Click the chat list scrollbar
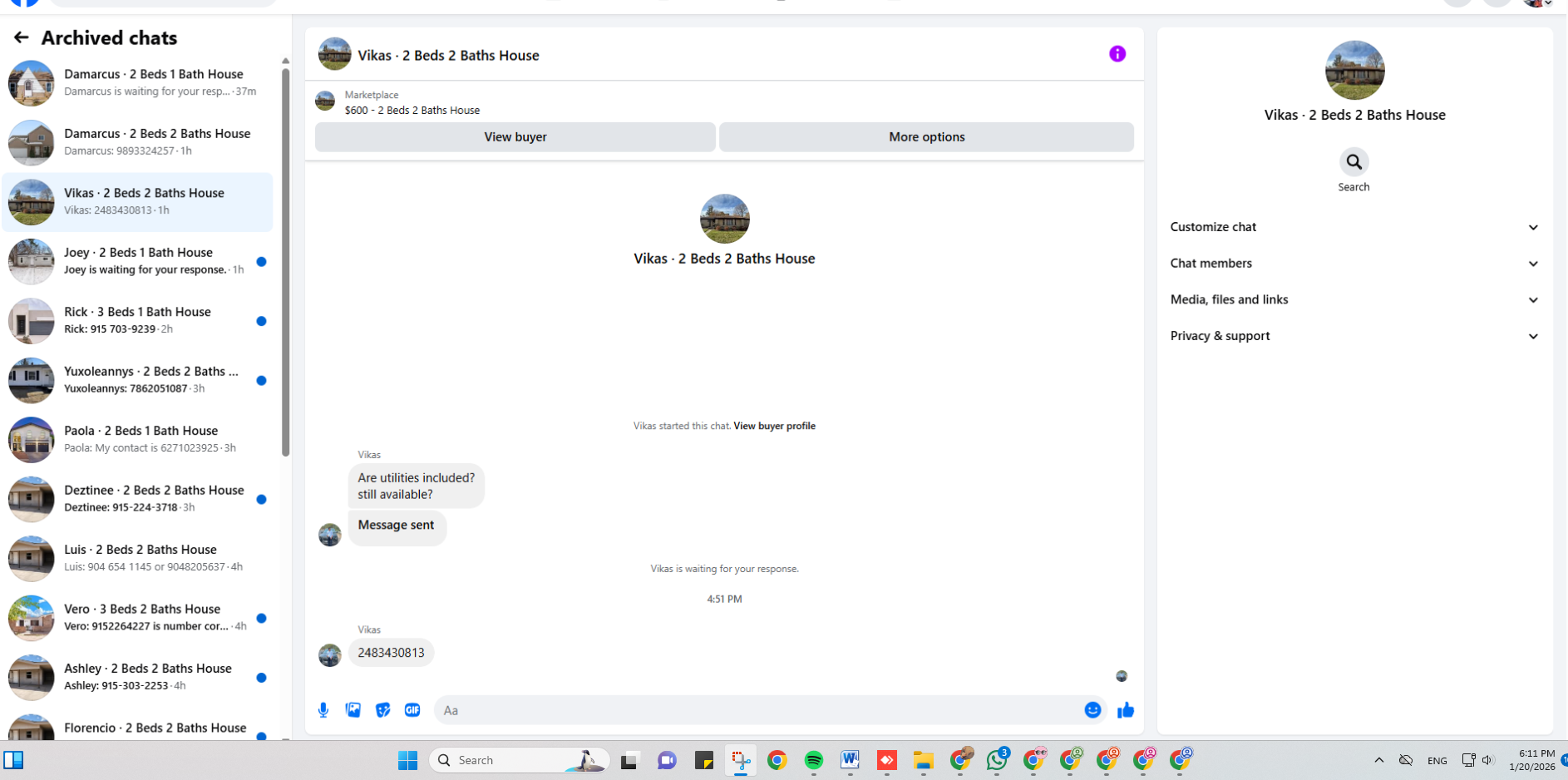The height and width of the screenshot is (780, 1568). (285, 262)
